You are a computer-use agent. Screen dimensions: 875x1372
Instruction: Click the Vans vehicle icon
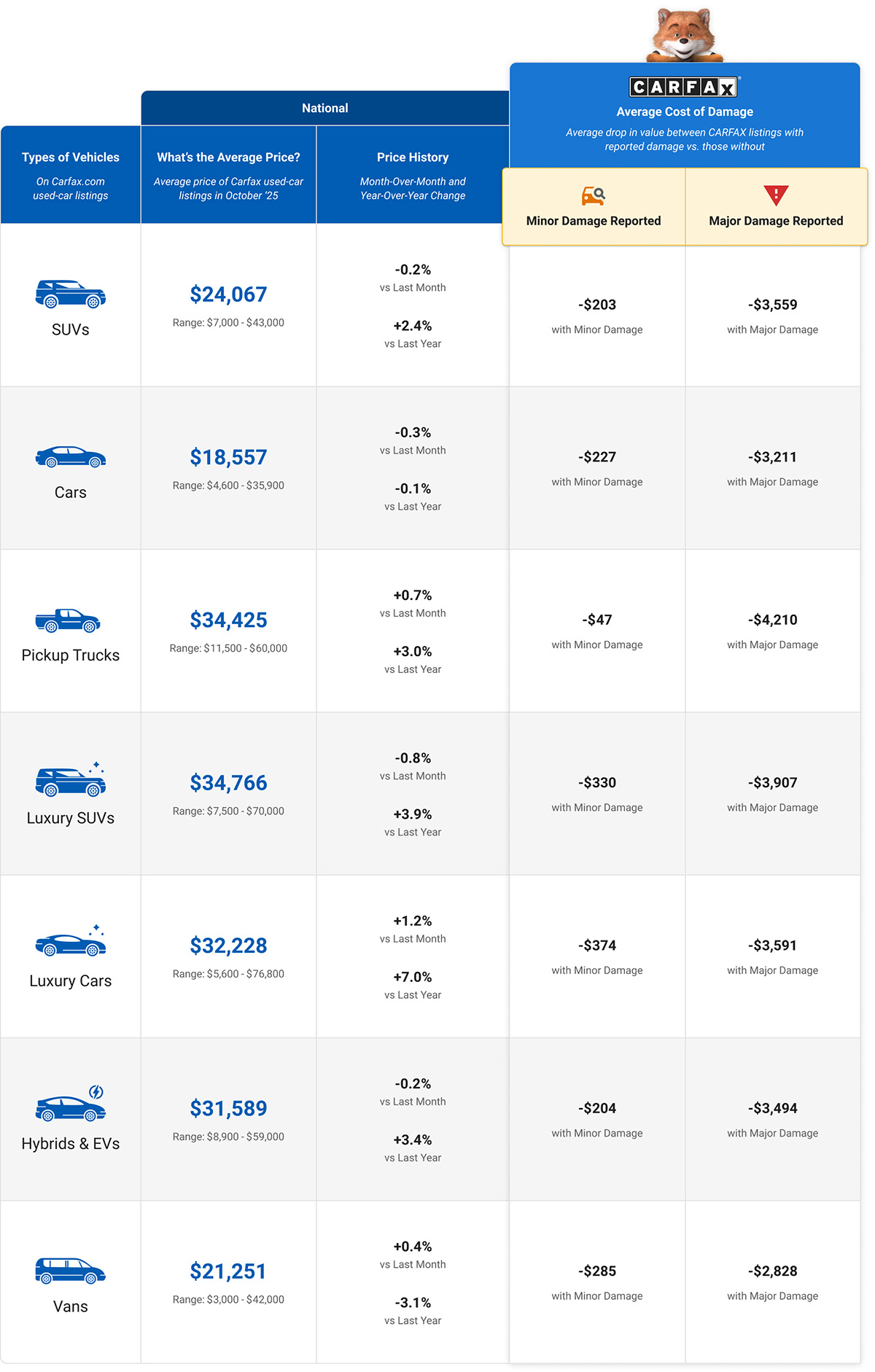tap(71, 1271)
